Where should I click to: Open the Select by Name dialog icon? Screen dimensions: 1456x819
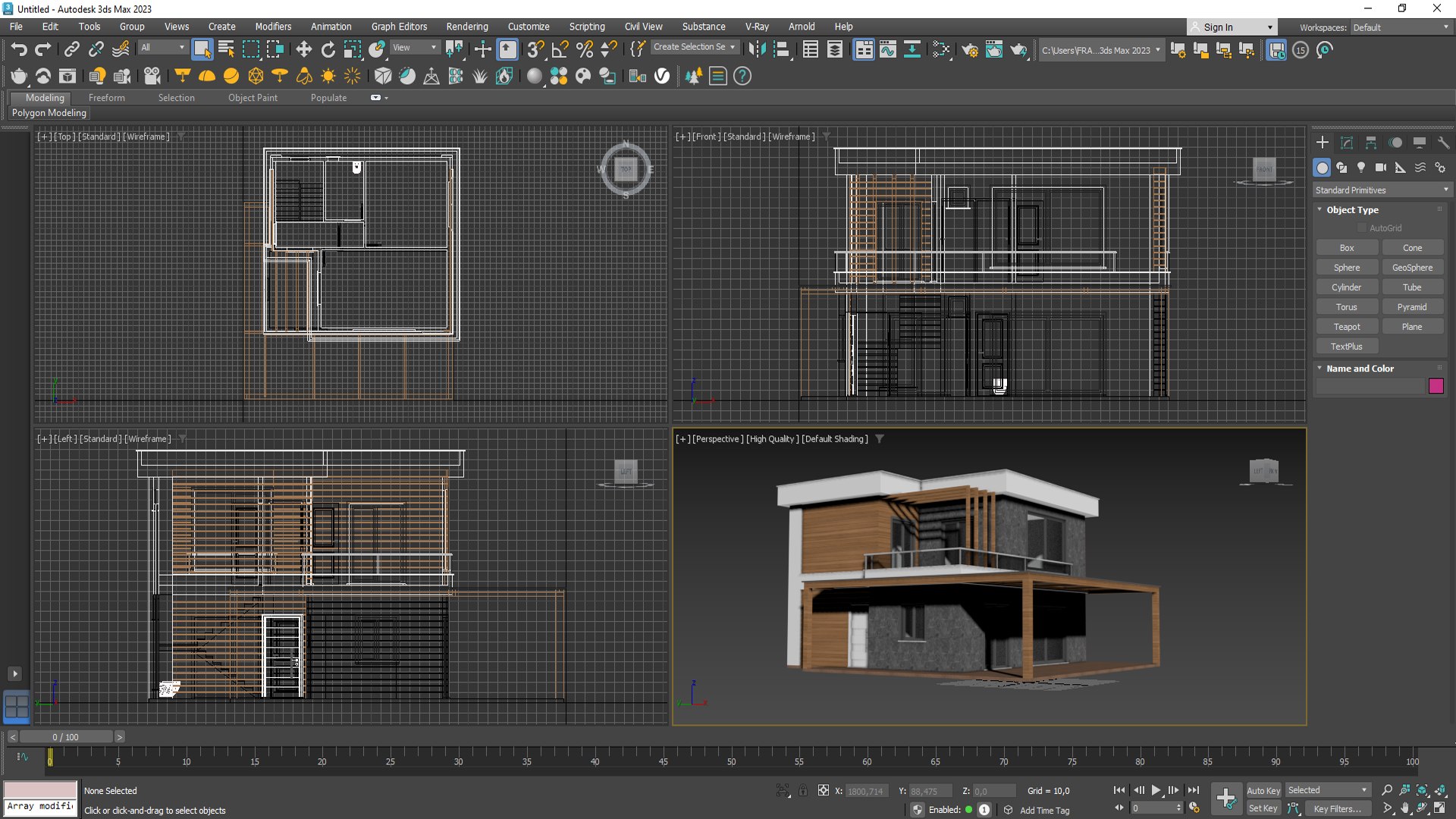click(226, 50)
